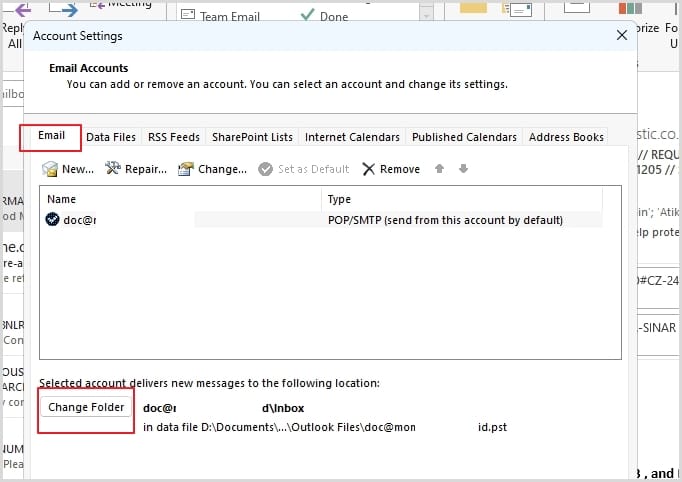The height and width of the screenshot is (482, 682).
Task: Click the Repair tools icon
Action: click(x=113, y=169)
